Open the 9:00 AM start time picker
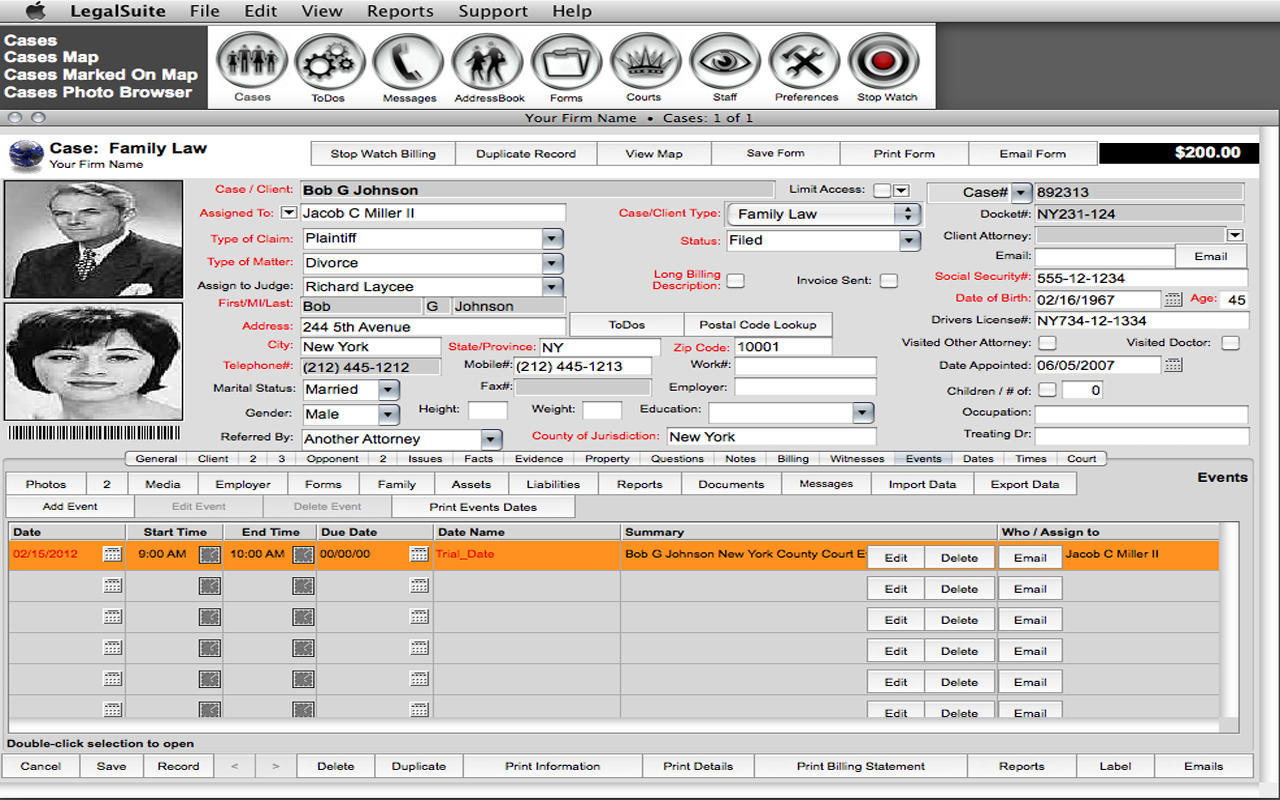 pyautogui.click(x=209, y=554)
